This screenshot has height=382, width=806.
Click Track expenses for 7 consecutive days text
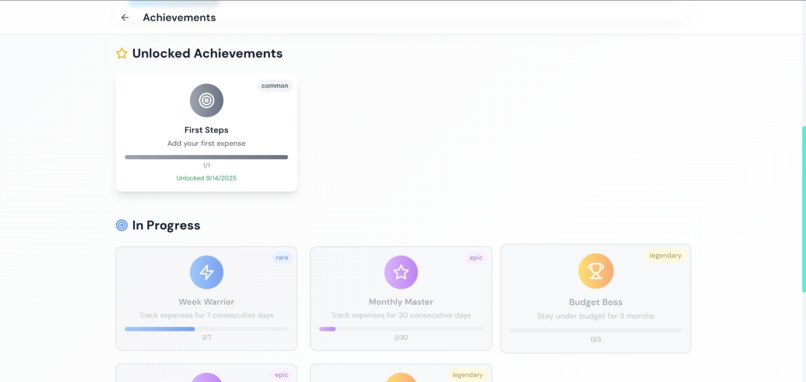[x=207, y=315]
